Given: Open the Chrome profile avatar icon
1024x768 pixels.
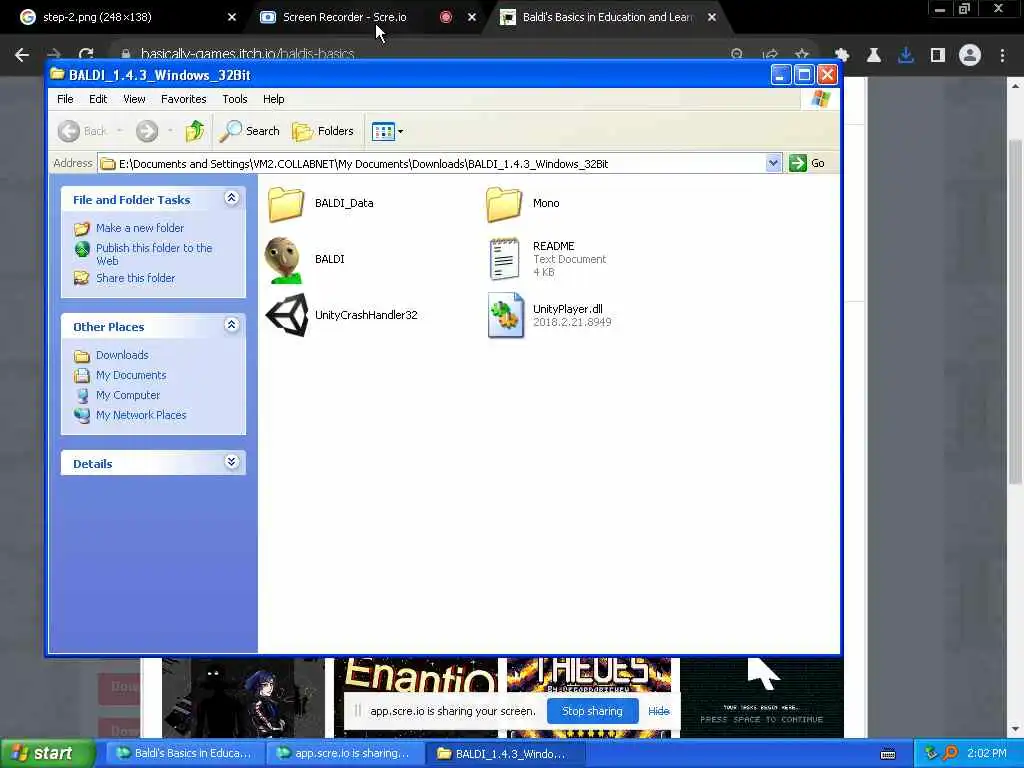Looking at the screenshot, I should (x=970, y=56).
